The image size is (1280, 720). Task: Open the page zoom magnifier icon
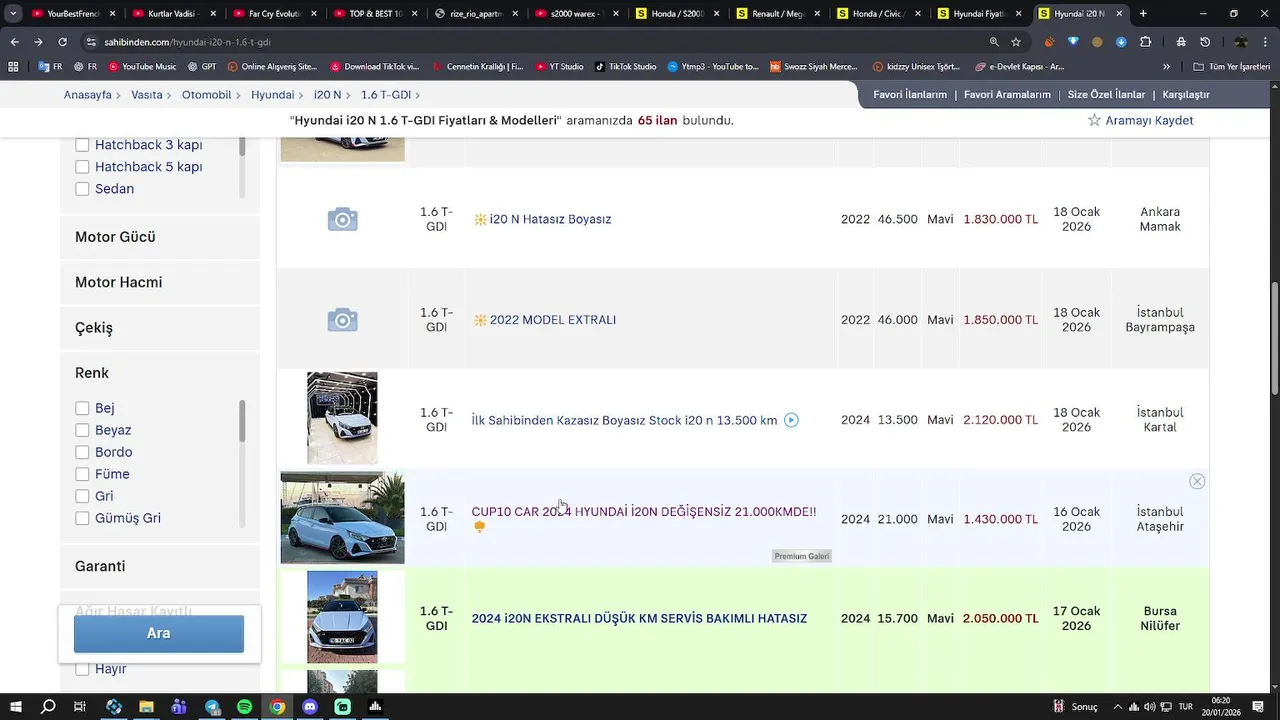click(994, 42)
